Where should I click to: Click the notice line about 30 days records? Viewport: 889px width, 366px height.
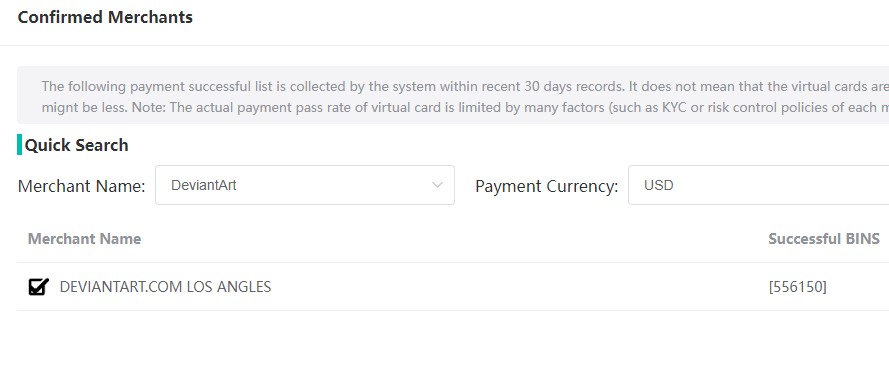coord(465,87)
